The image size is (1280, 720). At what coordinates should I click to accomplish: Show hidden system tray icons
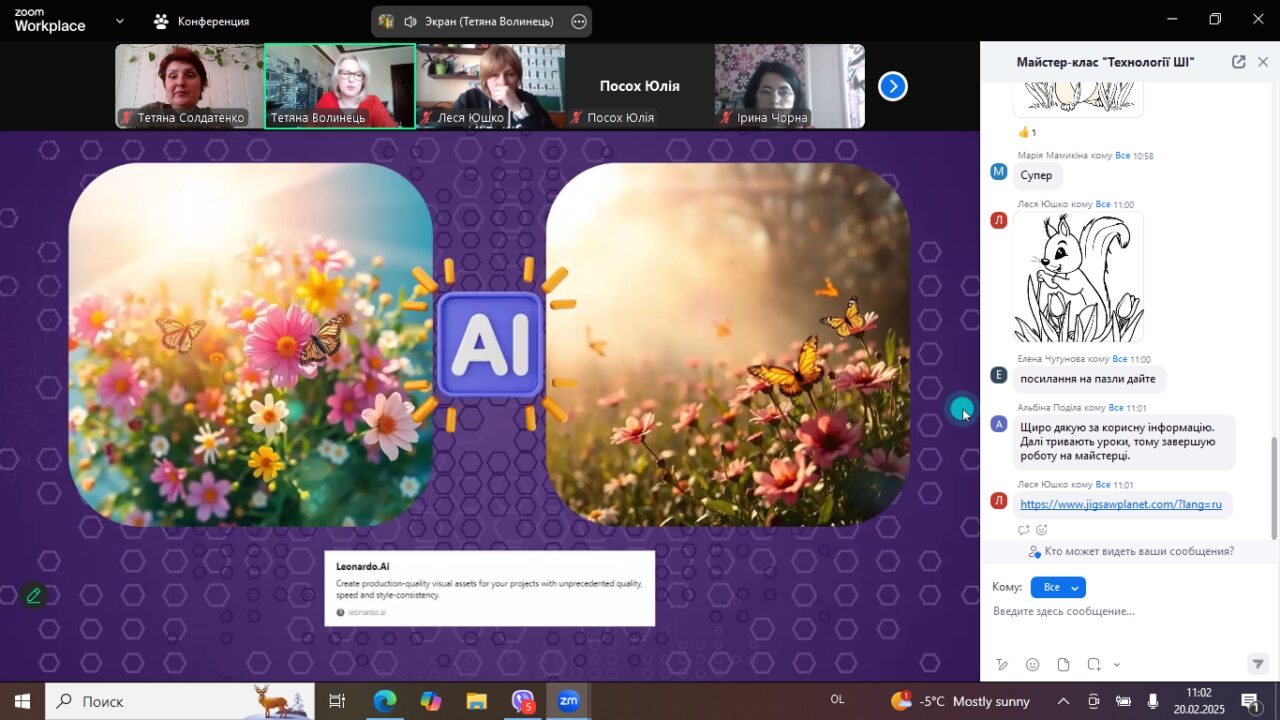pos(1063,701)
